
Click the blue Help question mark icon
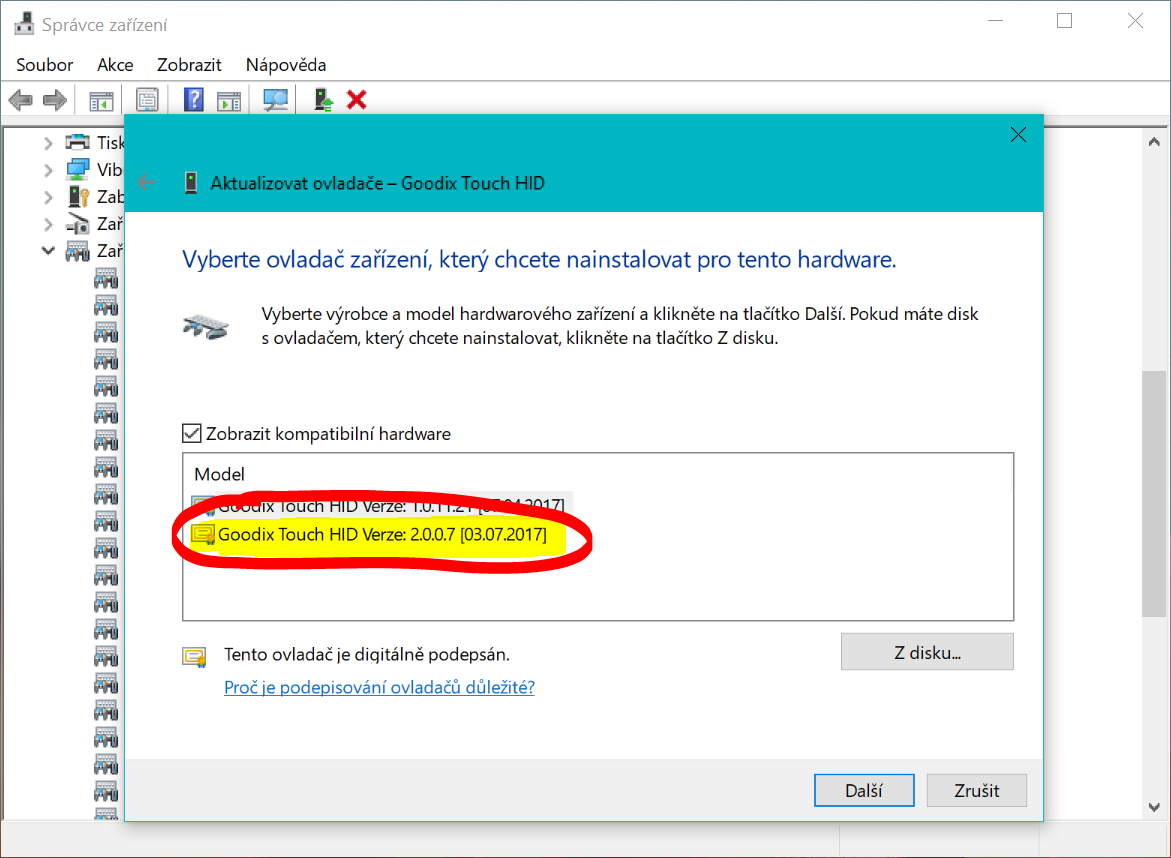194,100
